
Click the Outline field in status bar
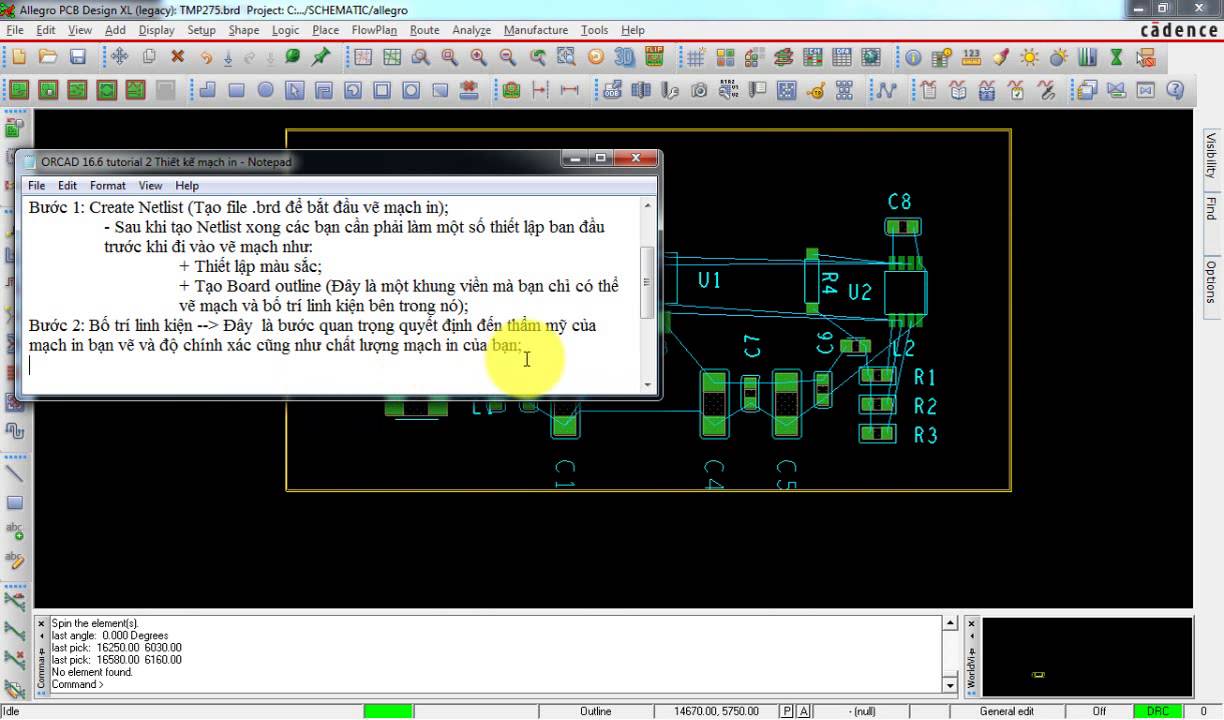596,711
